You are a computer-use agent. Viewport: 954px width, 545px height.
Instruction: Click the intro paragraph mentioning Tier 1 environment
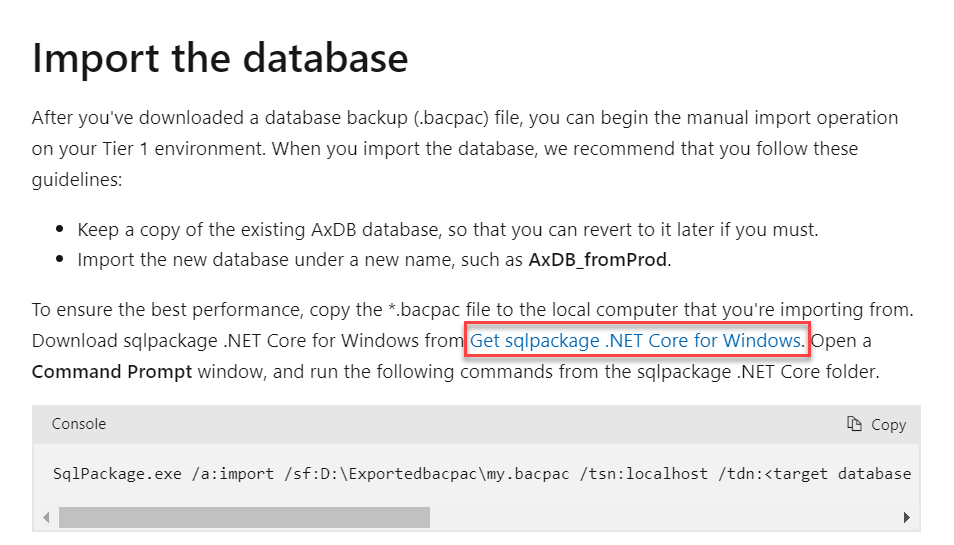tap(465, 149)
